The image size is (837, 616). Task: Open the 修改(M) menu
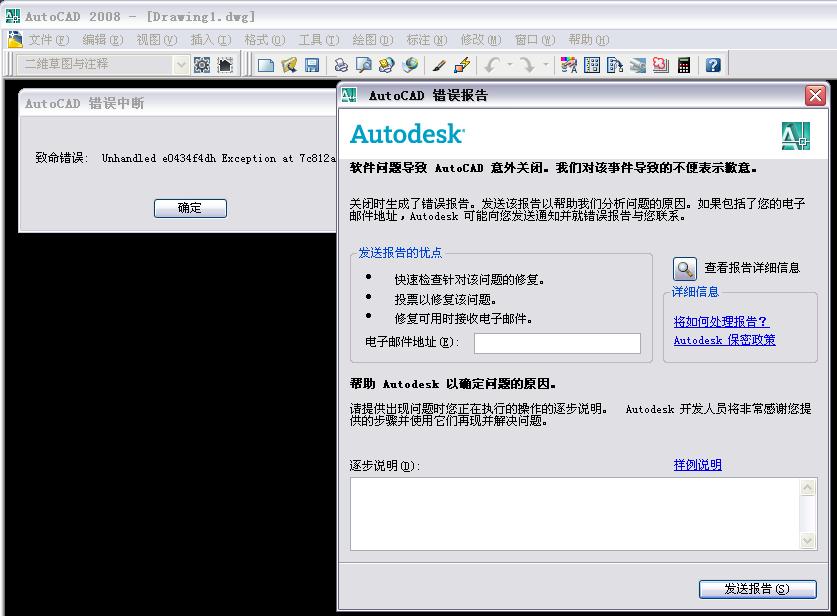click(x=481, y=40)
